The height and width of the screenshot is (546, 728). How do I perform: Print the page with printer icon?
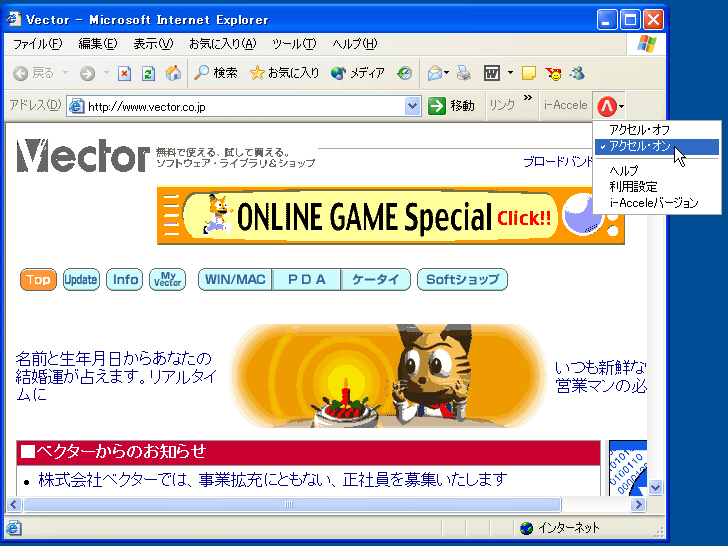(x=463, y=73)
